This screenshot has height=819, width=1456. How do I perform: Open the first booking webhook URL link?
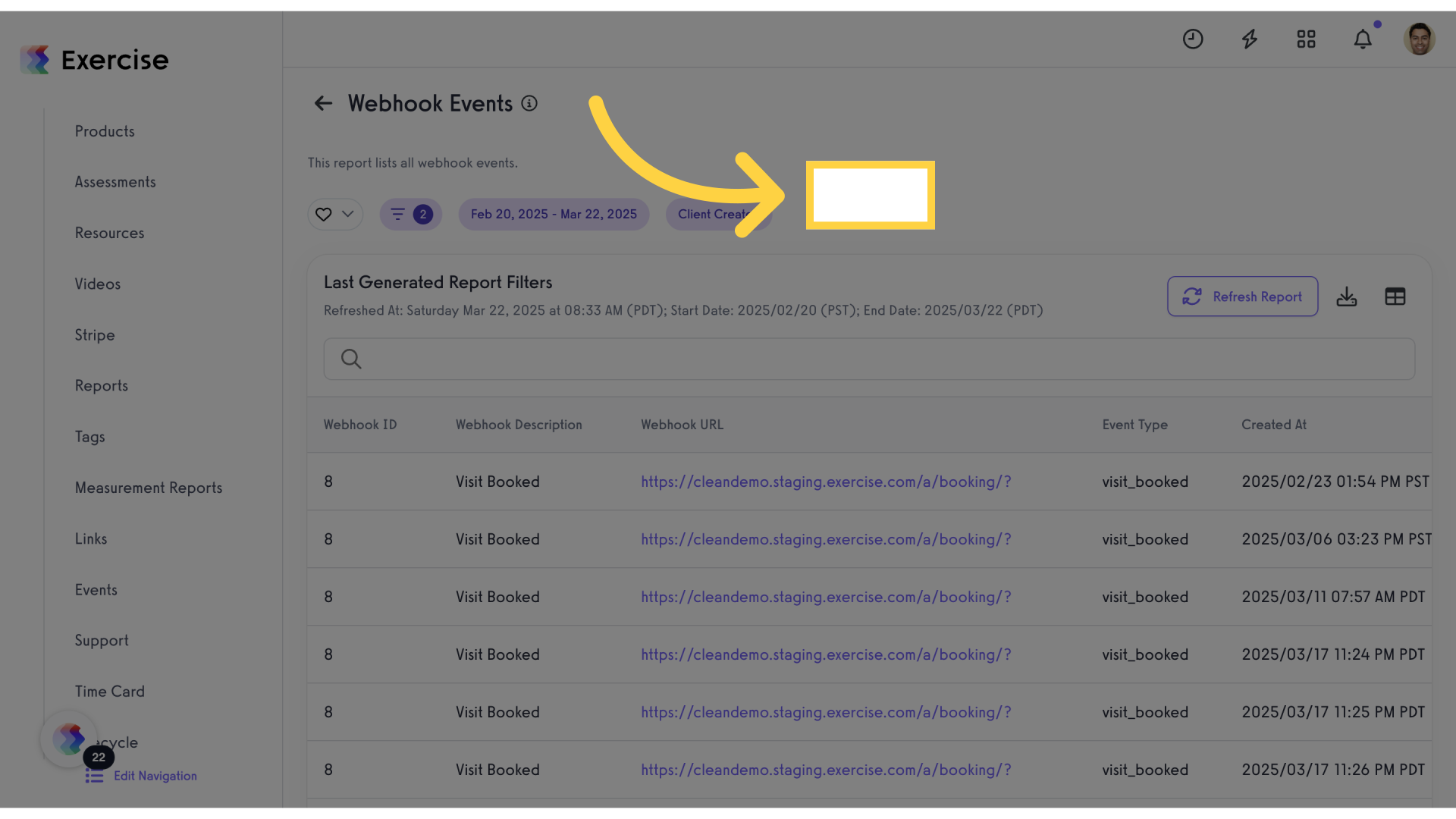tap(826, 482)
